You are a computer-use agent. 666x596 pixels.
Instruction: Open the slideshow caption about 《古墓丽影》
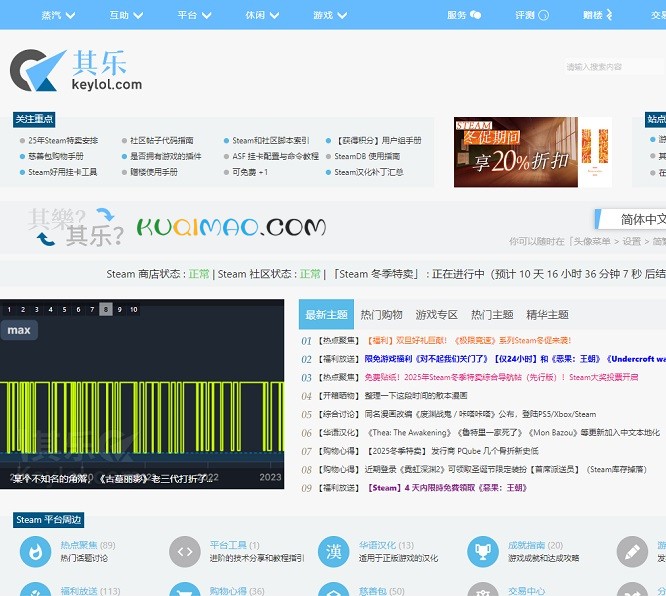[x=111, y=479]
